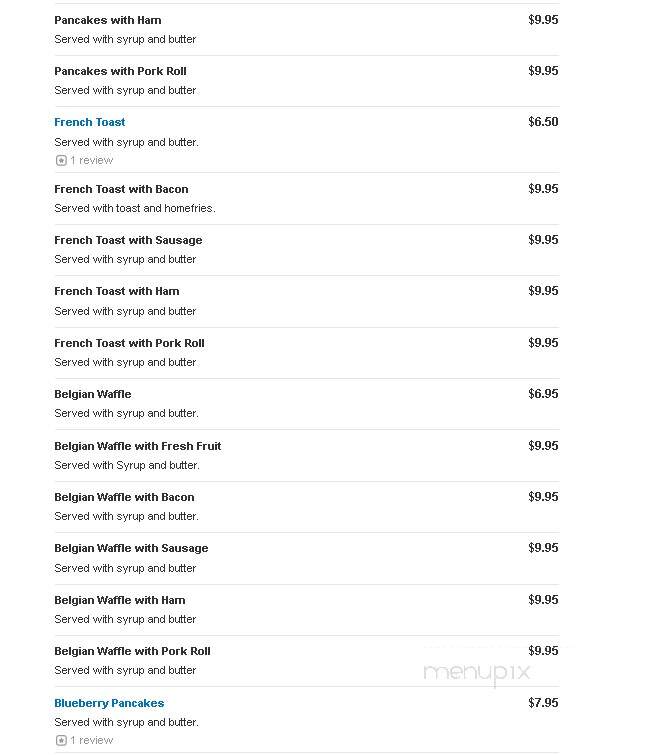Select the Belgian Waffle with Sausage title
656x755 pixels.
[x=131, y=548]
